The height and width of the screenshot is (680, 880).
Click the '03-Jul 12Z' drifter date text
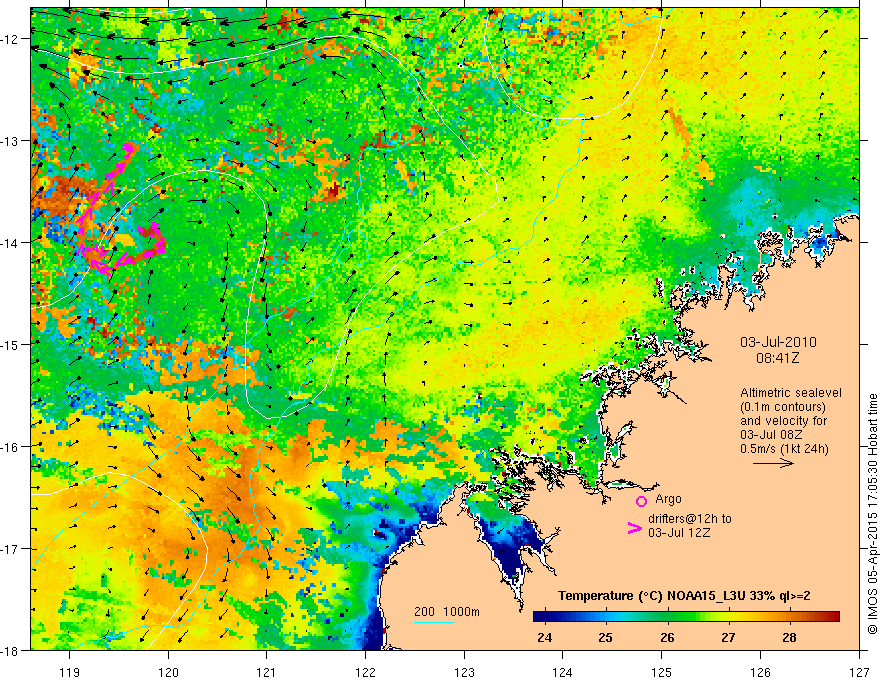679,532
